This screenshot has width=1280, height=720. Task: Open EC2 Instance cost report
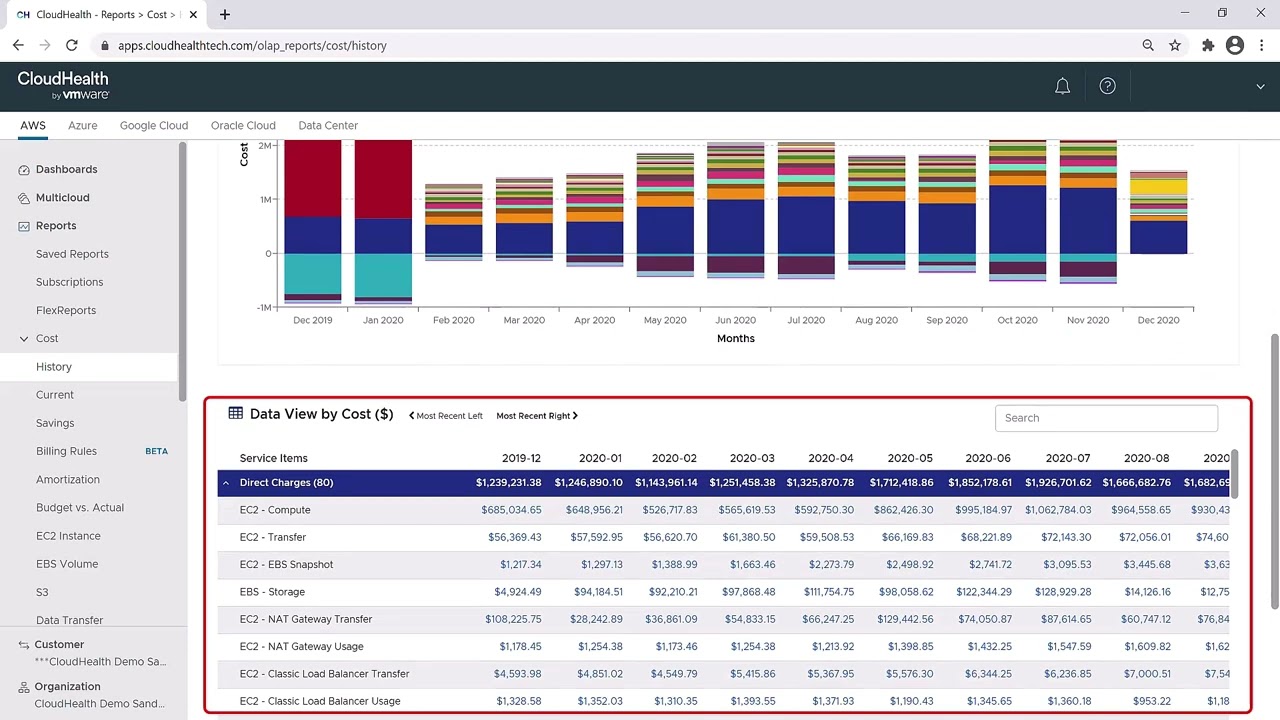pos(68,536)
